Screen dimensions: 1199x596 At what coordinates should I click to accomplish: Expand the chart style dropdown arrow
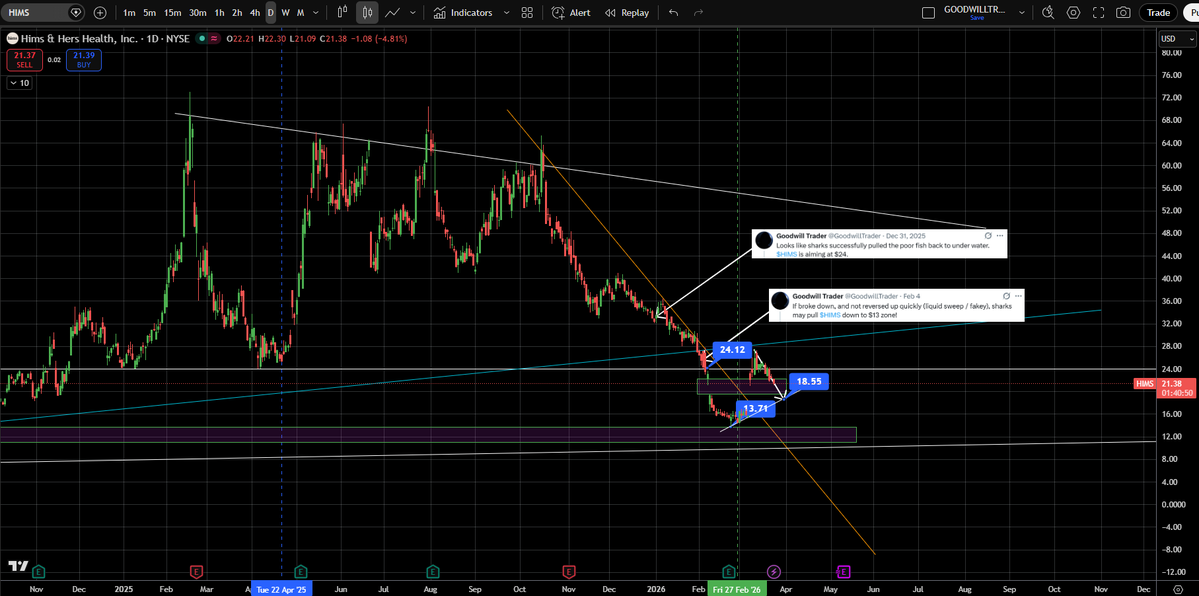click(413, 13)
